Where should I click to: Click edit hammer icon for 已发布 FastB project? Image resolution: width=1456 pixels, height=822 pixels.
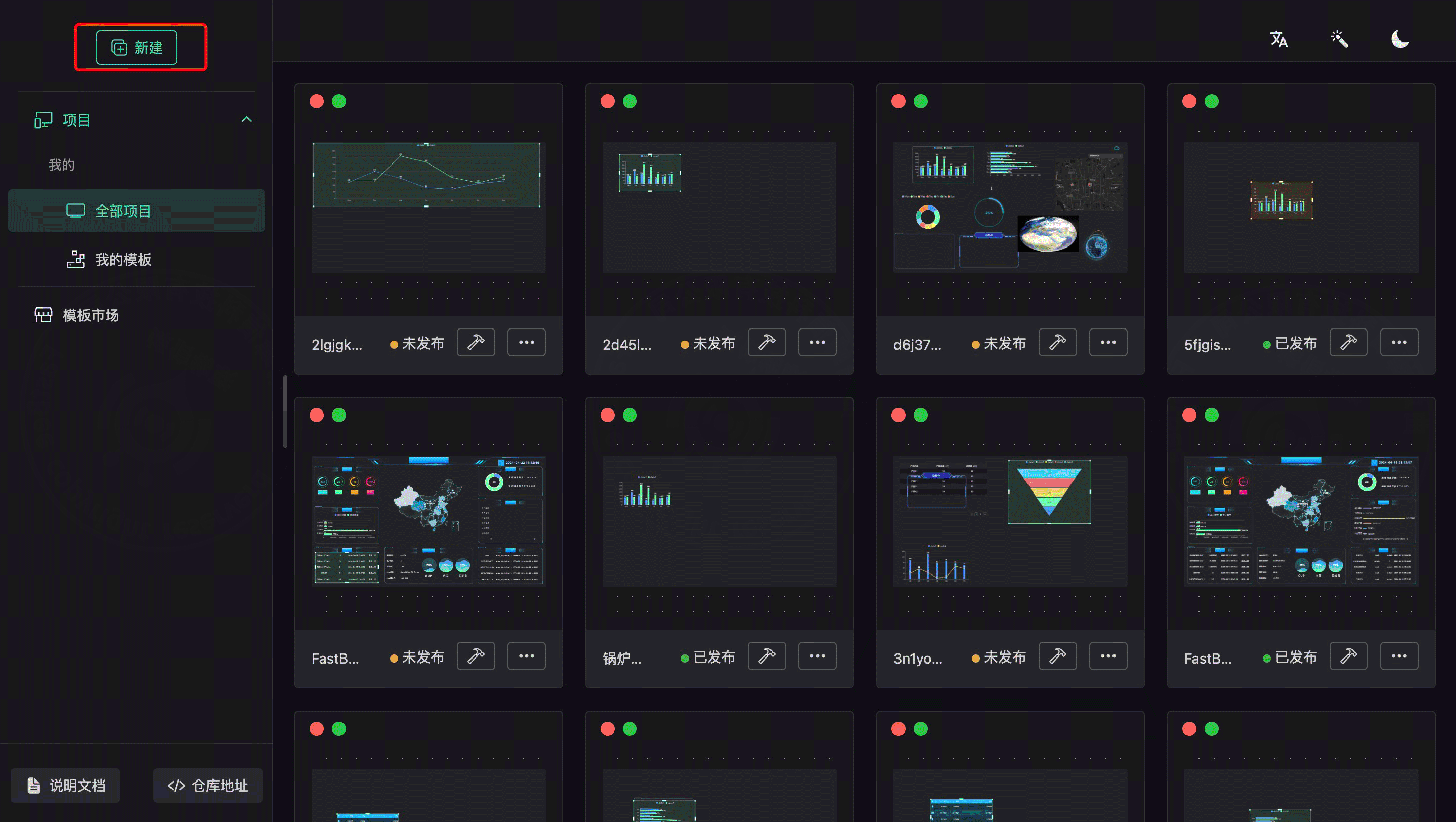point(1349,656)
